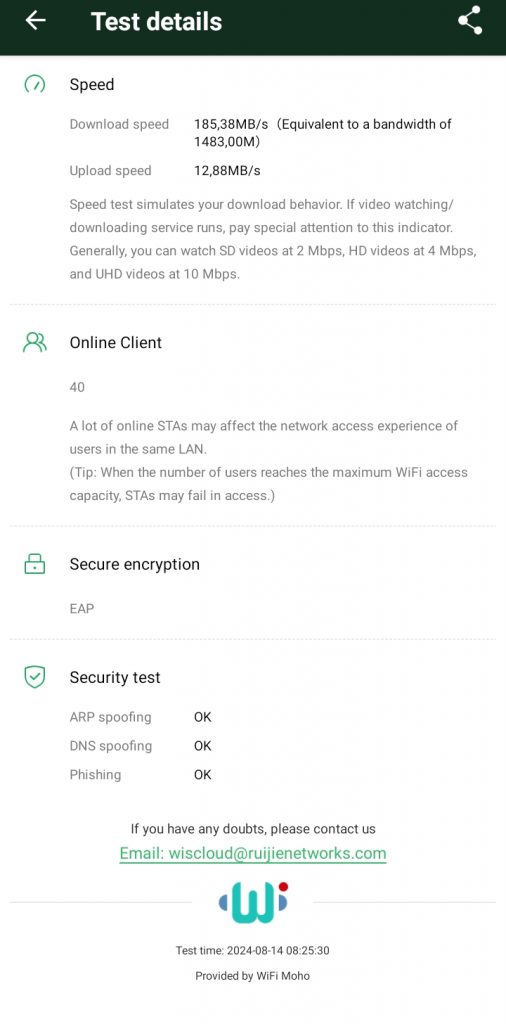Tap the Online Client people icon

[35, 342]
